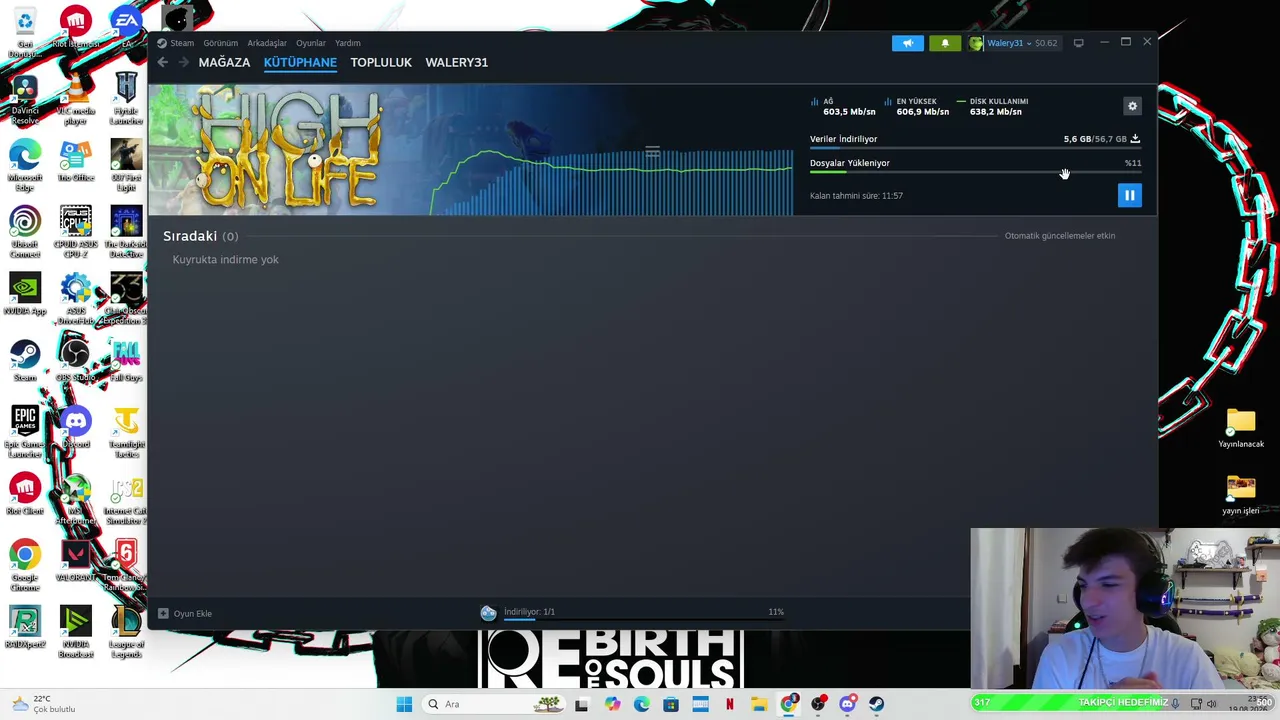Click the Veriler İndiriliyor progress bar
1280x720 pixels.
tap(975, 149)
